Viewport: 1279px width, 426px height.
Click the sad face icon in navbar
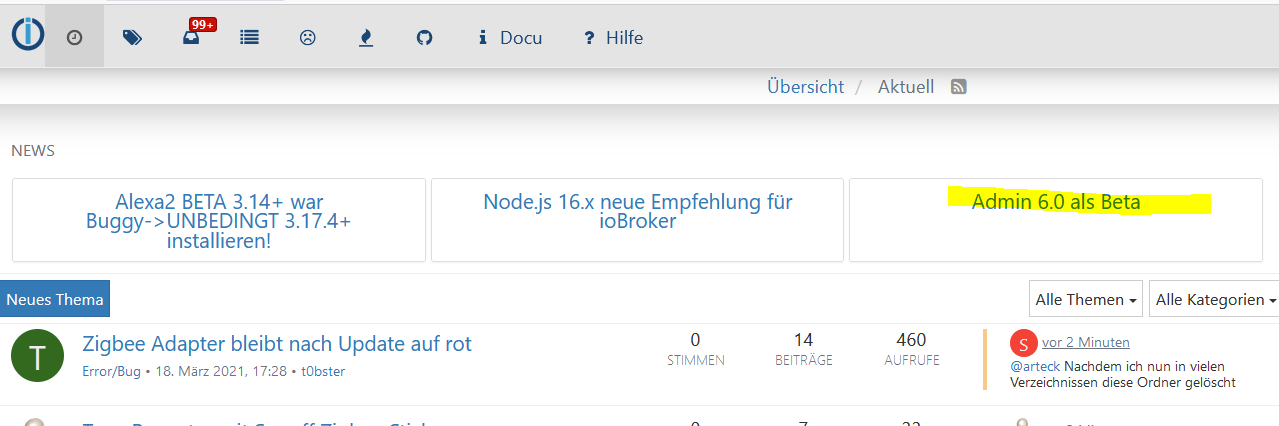click(308, 37)
